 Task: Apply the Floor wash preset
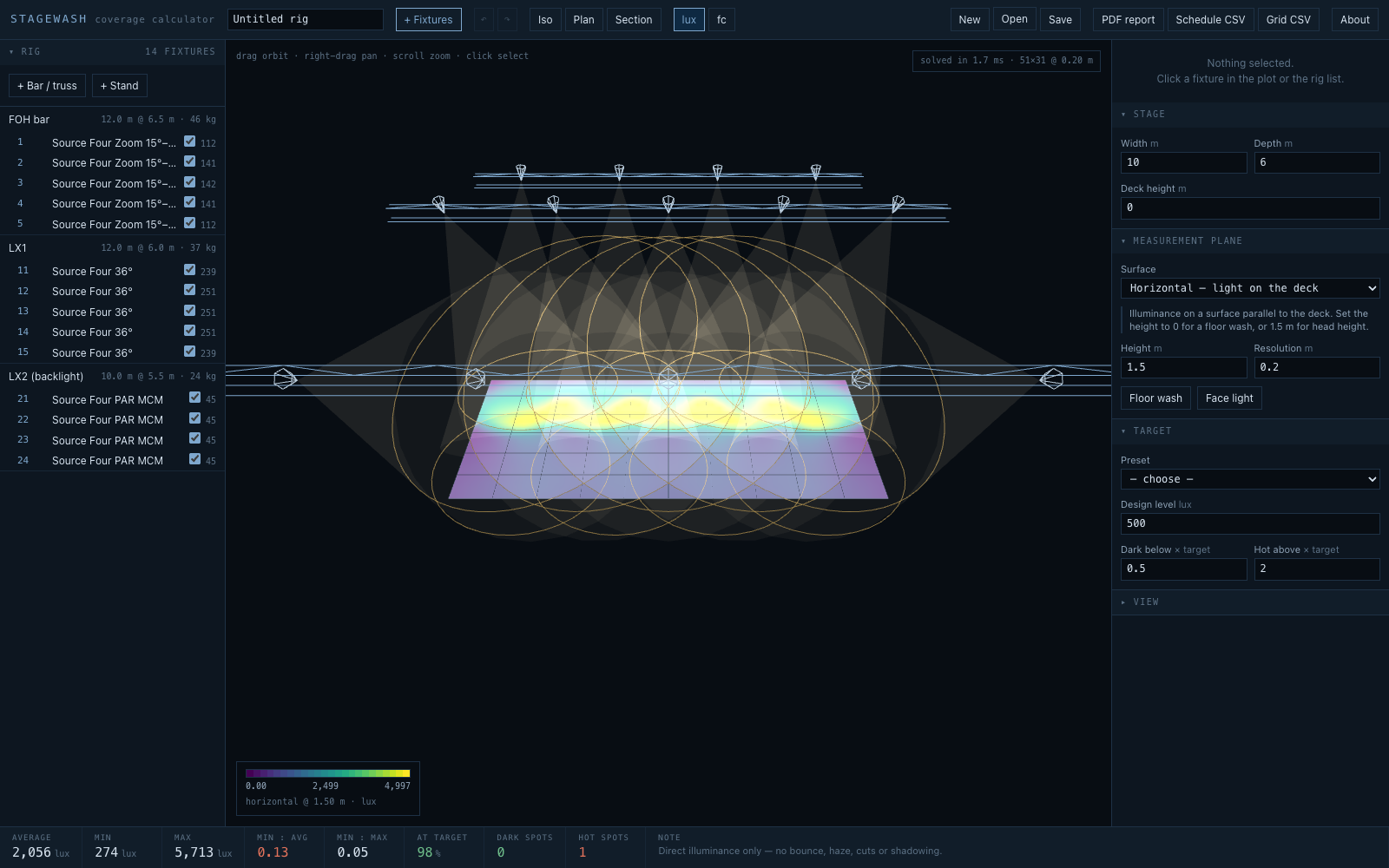click(1155, 398)
